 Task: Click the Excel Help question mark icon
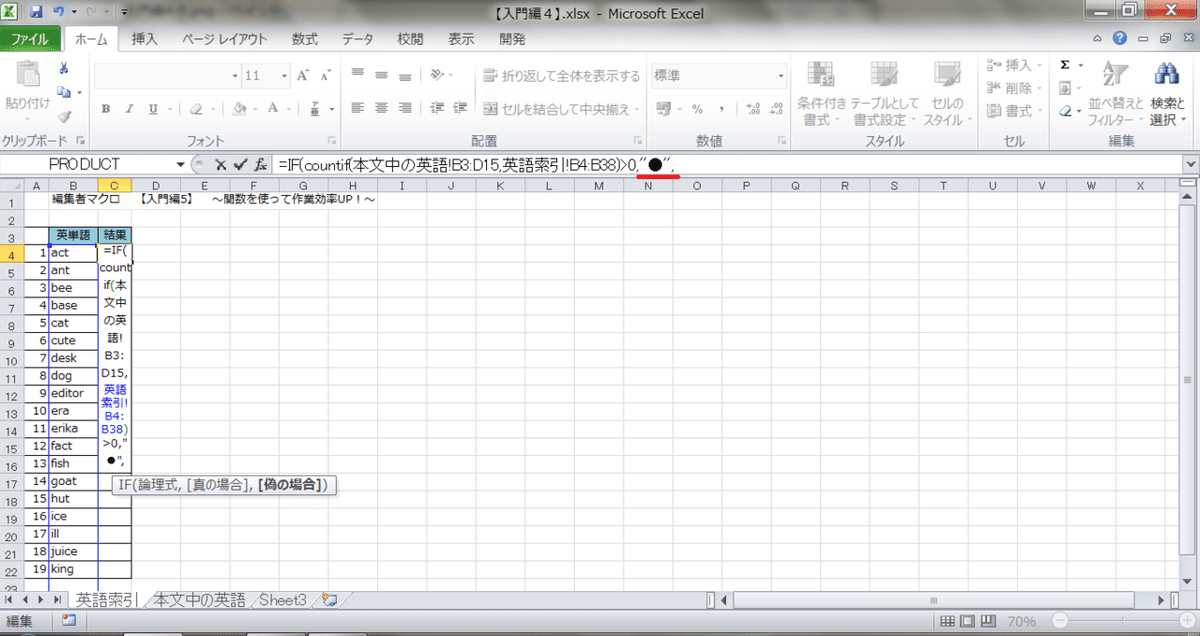tap(1120, 39)
